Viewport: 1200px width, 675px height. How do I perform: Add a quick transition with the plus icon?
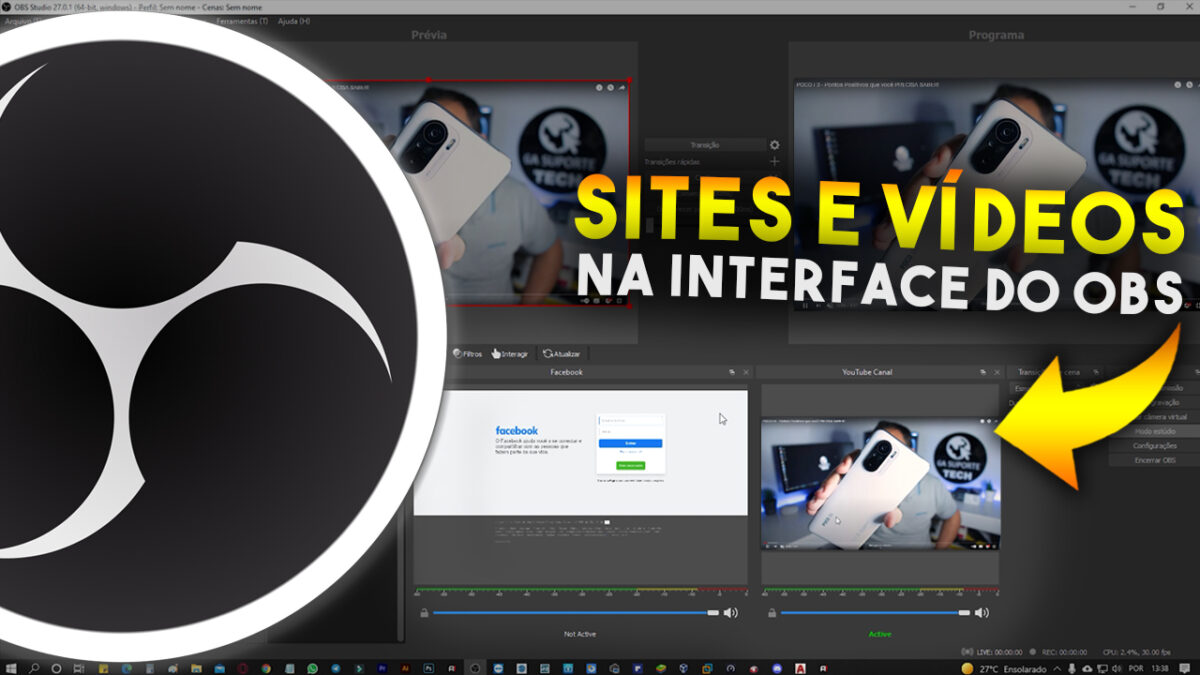tap(774, 161)
